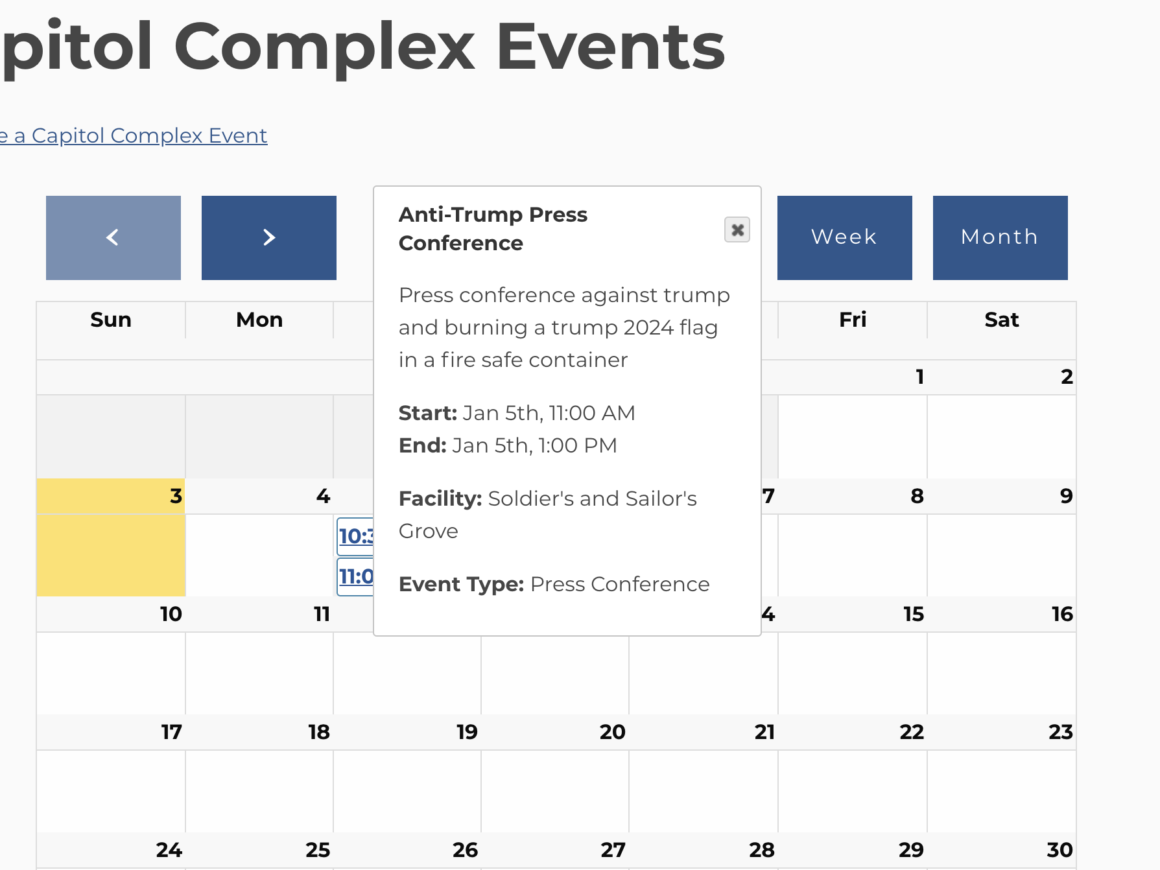This screenshot has width=1160, height=870.
Task: Advance to next month with right arrow
Action: tap(268, 238)
